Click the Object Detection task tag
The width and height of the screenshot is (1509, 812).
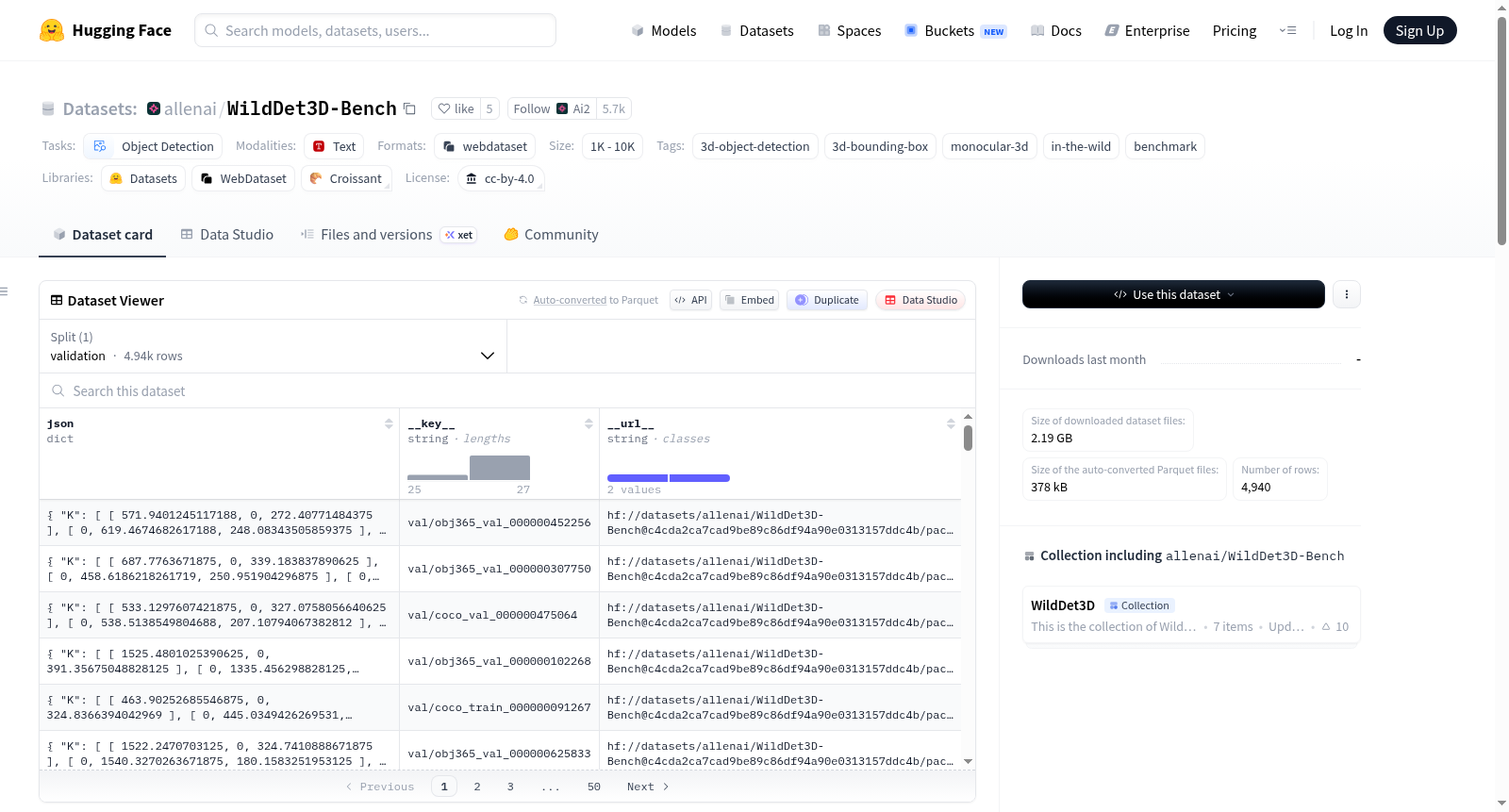pyautogui.click(x=154, y=146)
